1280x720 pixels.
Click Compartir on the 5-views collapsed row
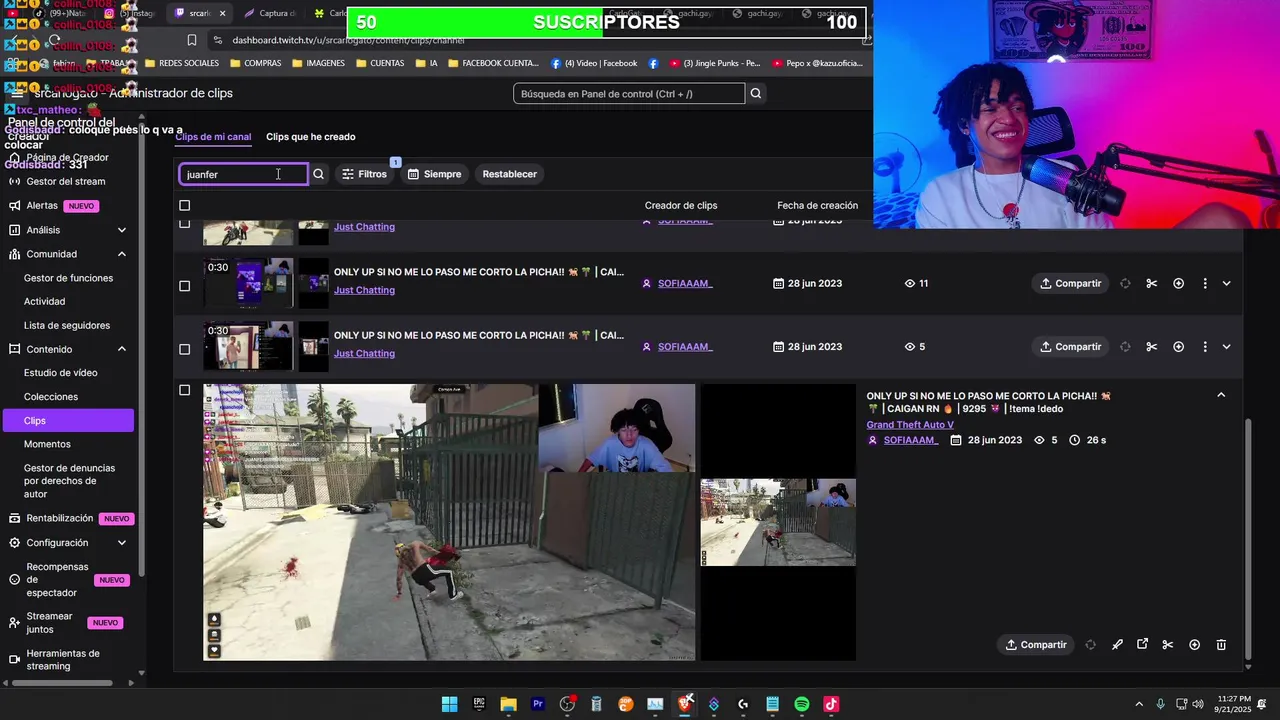[x=1071, y=347]
